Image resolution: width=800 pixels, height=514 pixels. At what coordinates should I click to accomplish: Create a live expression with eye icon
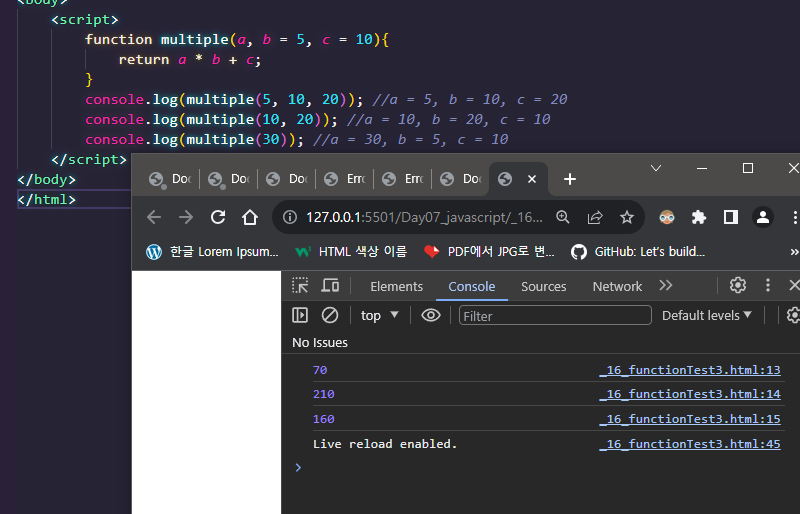tap(431, 315)
